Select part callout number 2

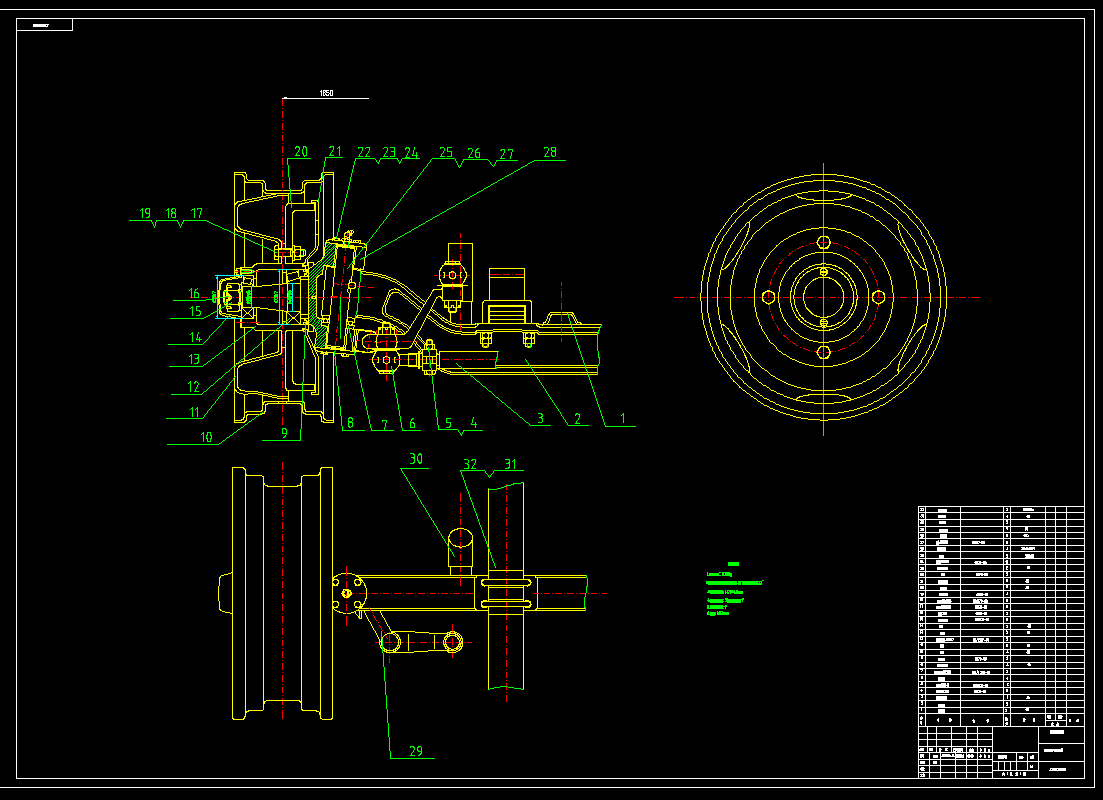(578, 419)
